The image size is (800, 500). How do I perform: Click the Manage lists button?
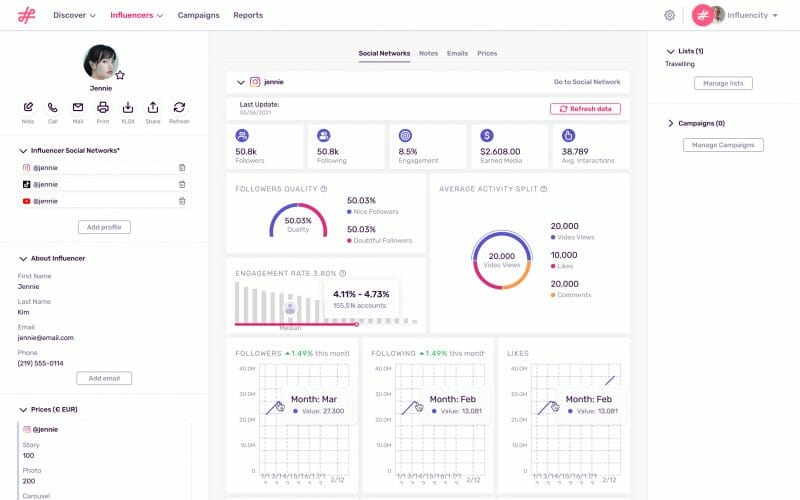pos(723,83)
